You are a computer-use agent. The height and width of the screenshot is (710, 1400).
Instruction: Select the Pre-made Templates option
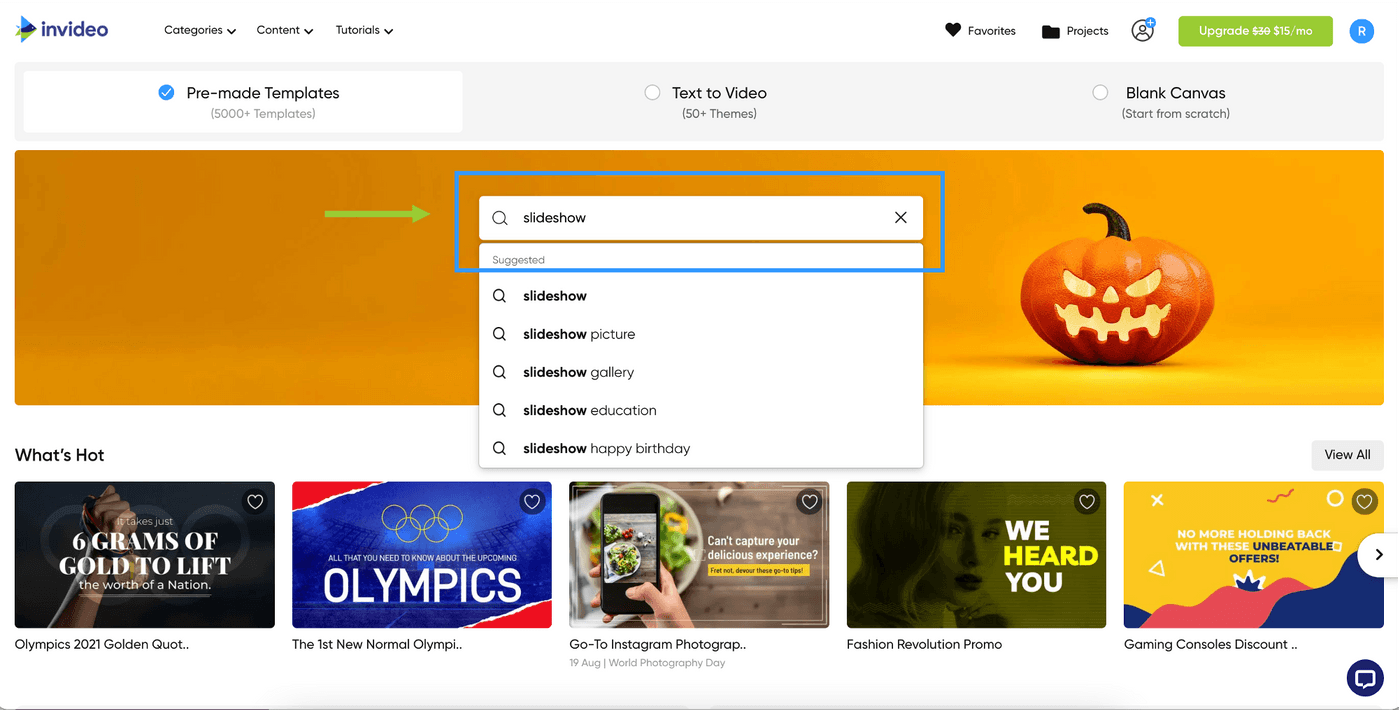click(166, 92)
